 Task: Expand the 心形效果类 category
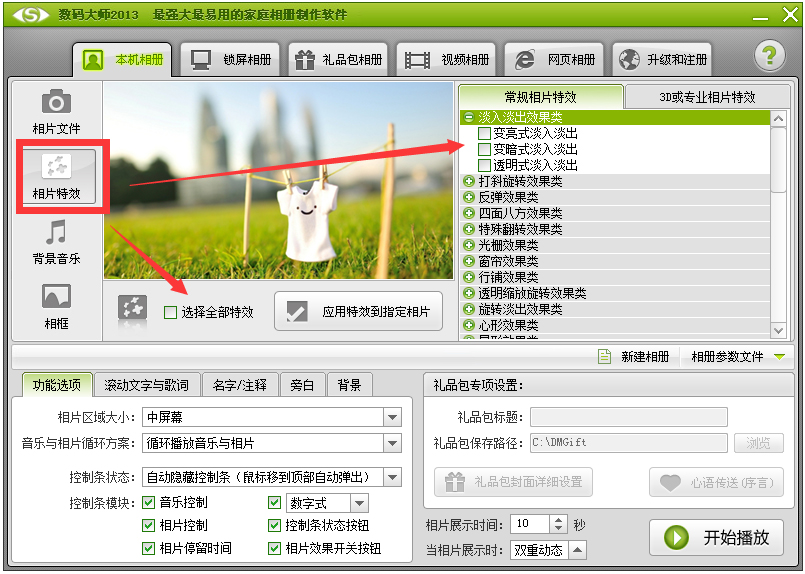pyautogui.click(x=468, y=325)
